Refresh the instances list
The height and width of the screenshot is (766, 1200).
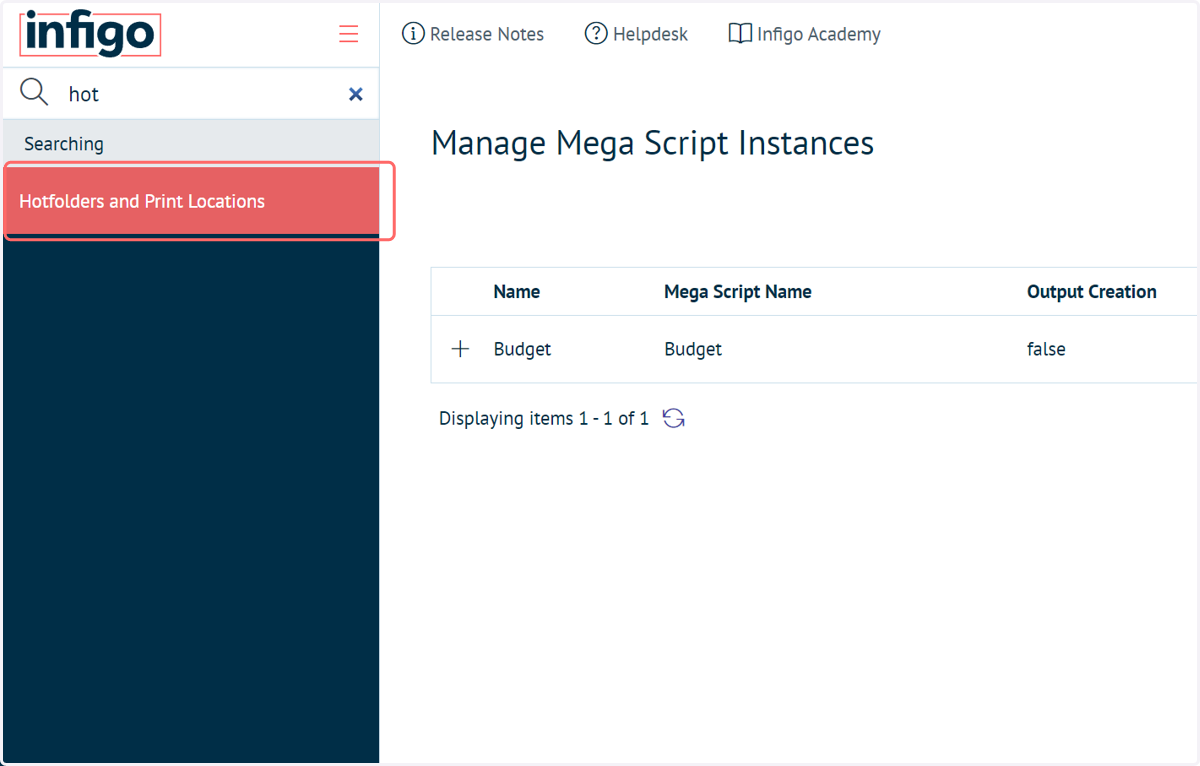coord(674,418)
